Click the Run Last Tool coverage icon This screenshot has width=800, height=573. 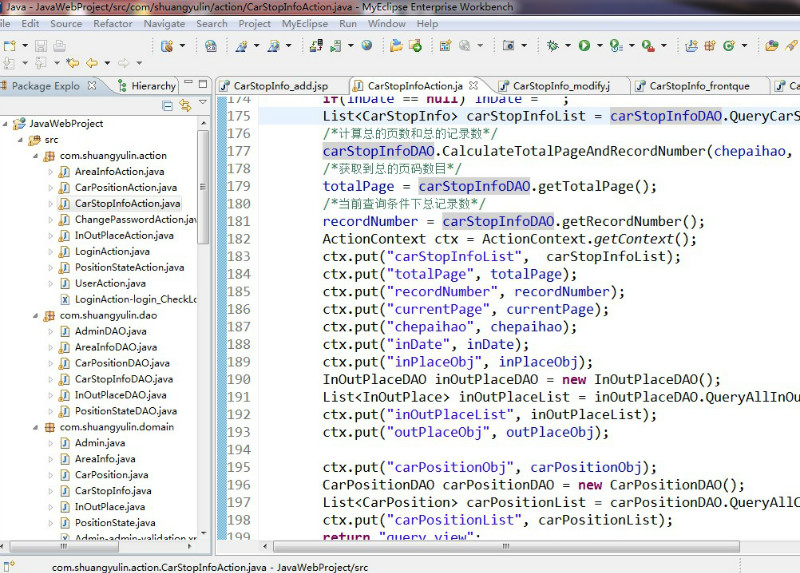pos(616,46)
